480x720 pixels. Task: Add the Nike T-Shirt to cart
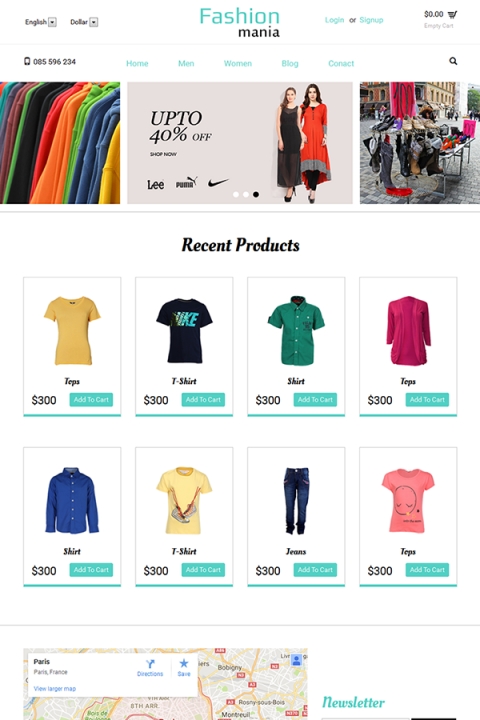[x=203, y=399]
